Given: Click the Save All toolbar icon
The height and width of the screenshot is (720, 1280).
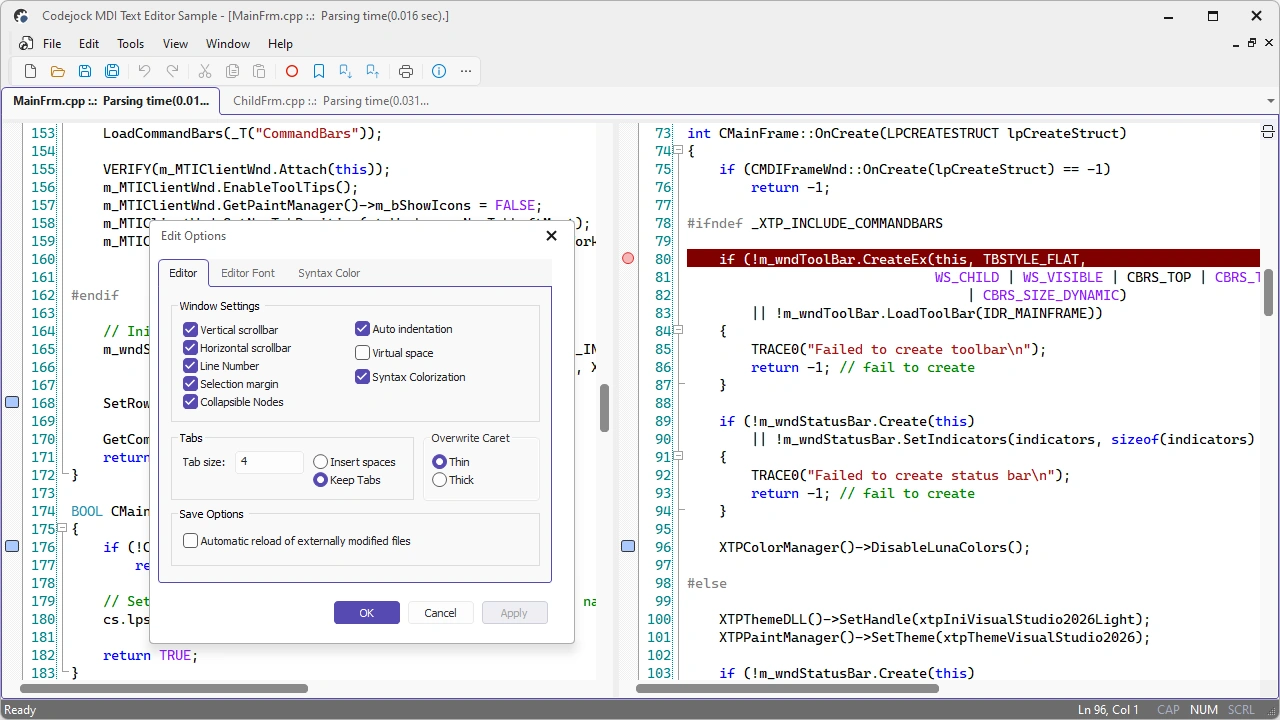Looking at the screenshot, I should tap(112, 71).
